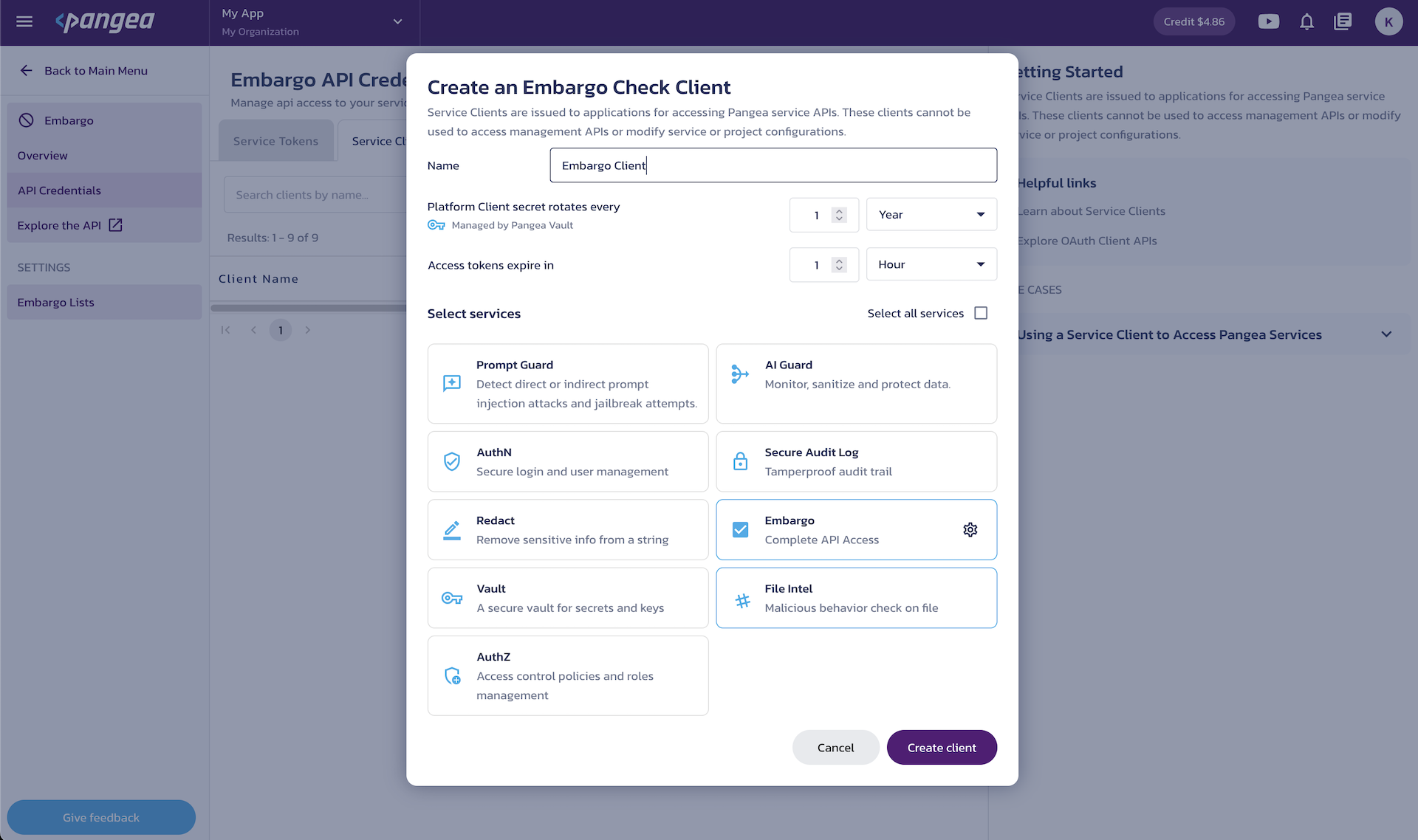The image size is (1418, 840).
Task: Click Cancel button in dialog
Action: click(x=835, y=748)
